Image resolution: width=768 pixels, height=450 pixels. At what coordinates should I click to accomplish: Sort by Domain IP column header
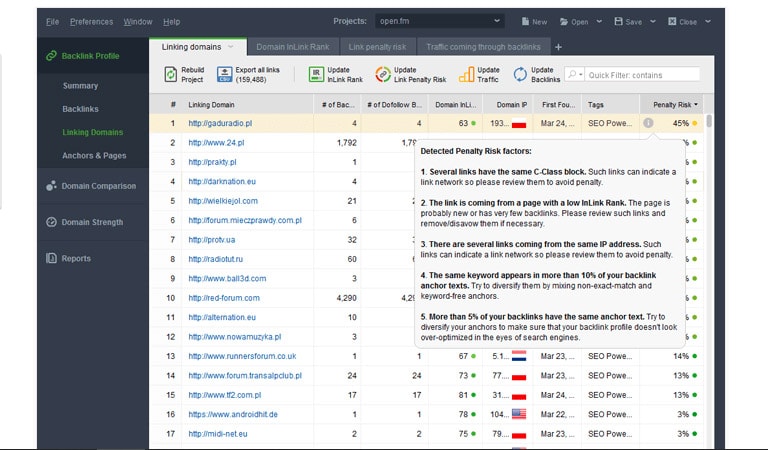[x=509, y=105]
